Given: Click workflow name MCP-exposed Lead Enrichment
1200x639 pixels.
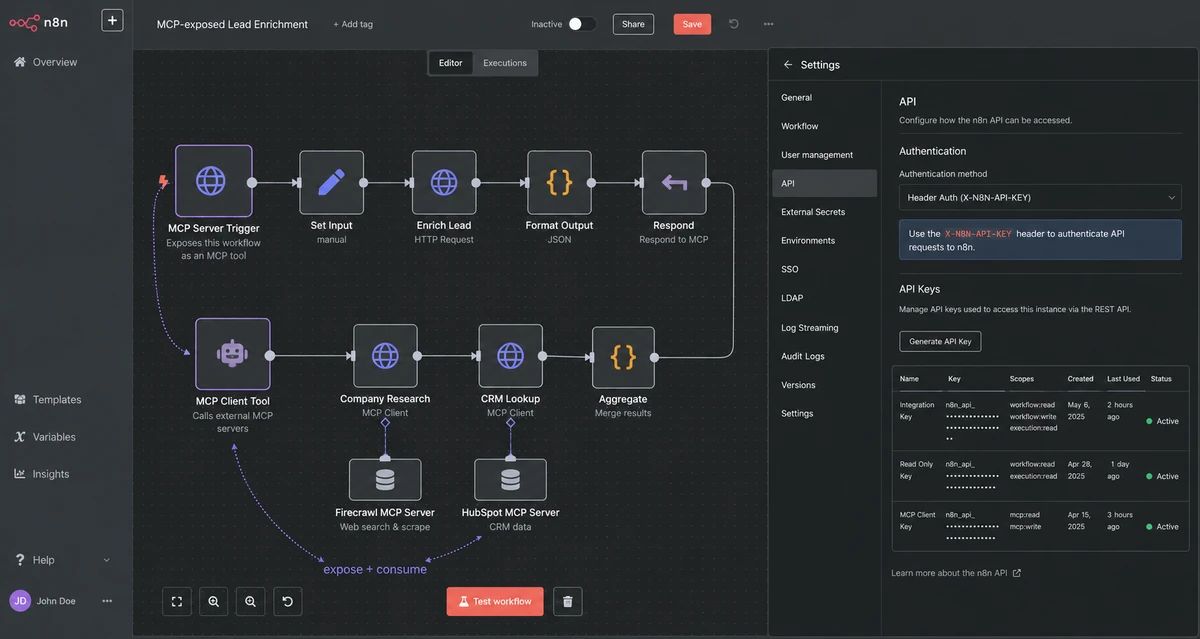Looking at the screenshot, I should click(x=232, y=24).
